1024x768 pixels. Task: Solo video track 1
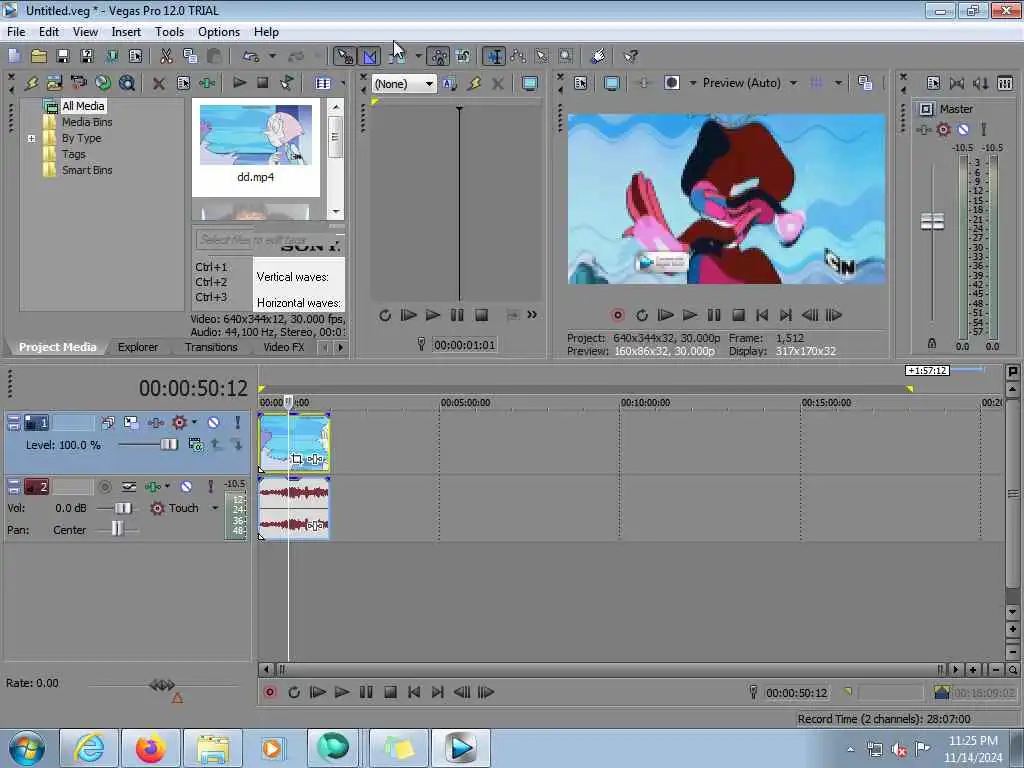click(237, 423)
